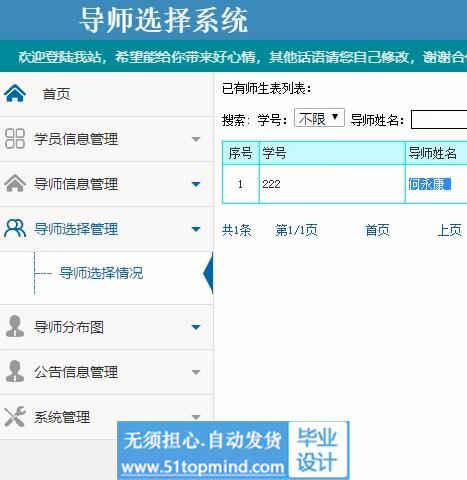Screen dimensions: 467x480
Task: Open the 学号 不限 dropdown
Action: [319, 118]
